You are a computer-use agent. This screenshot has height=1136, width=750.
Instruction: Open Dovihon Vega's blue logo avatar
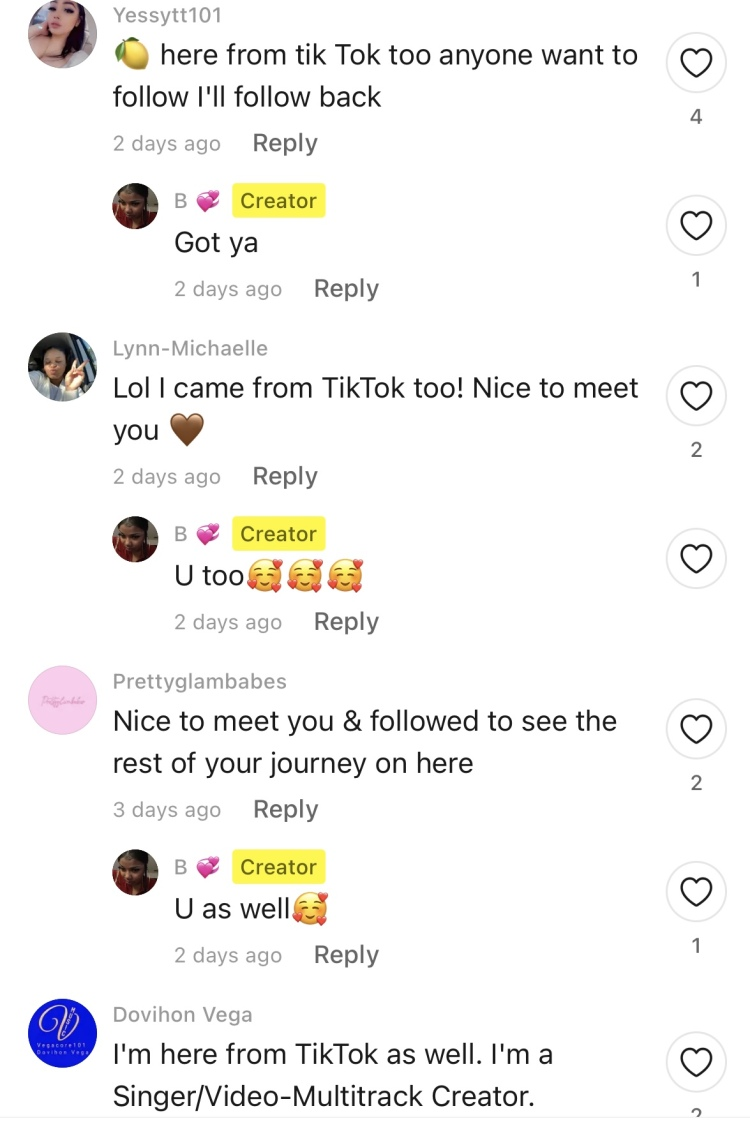click(62, 1033)
